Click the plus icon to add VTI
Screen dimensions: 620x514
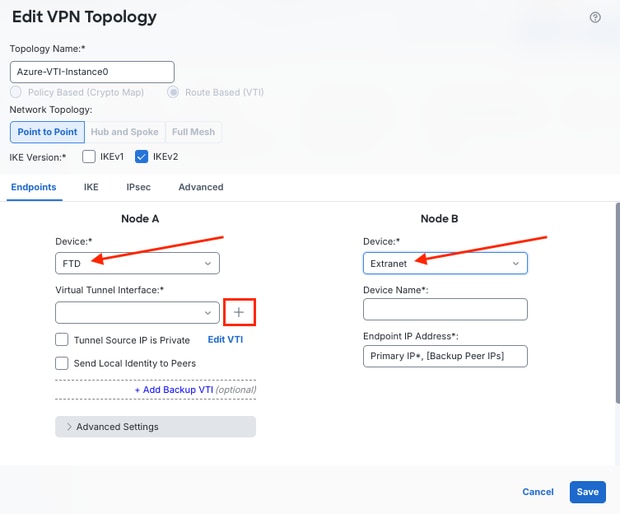[x=239, y=312]
